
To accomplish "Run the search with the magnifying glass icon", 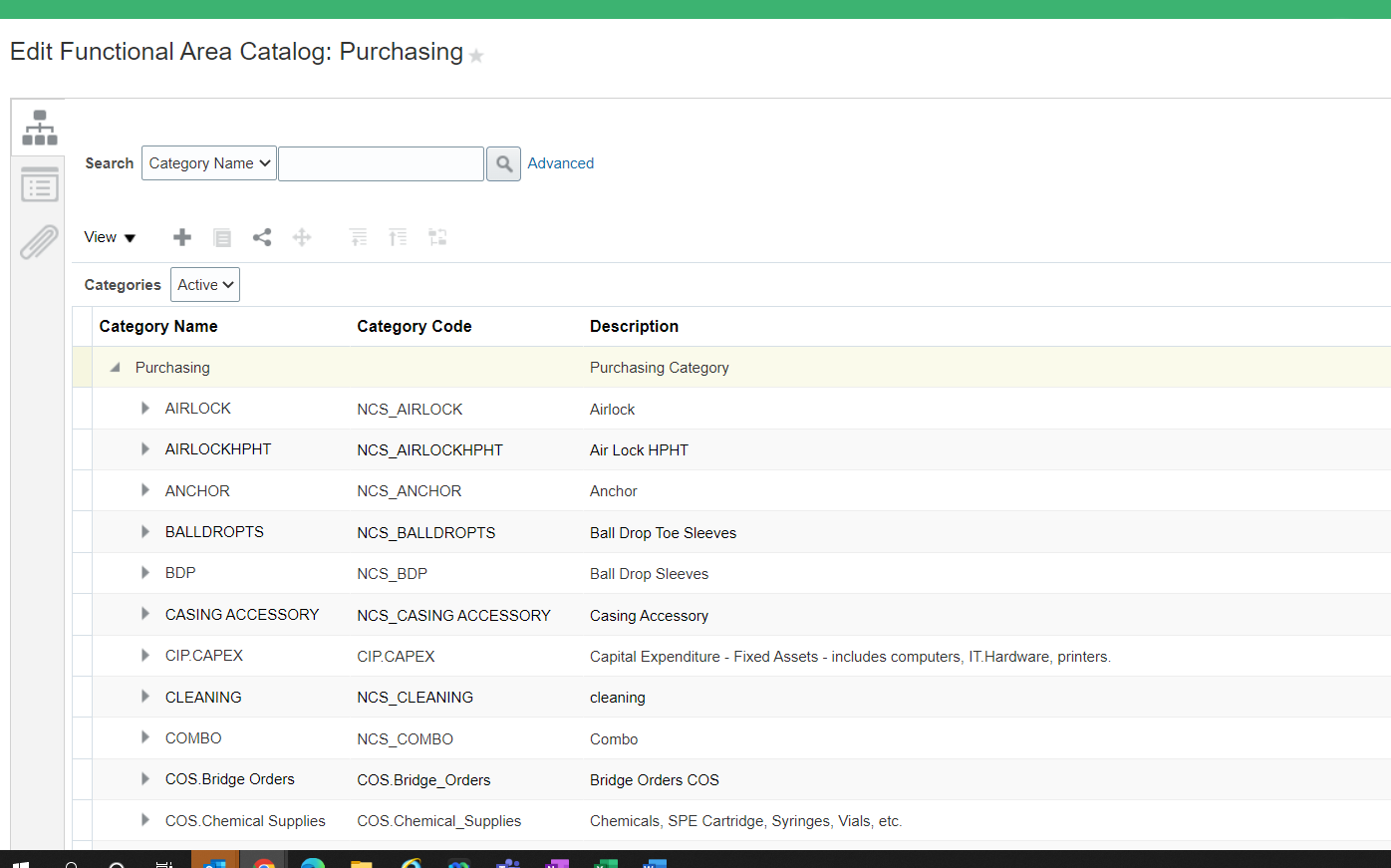I will tap(503, 163).
